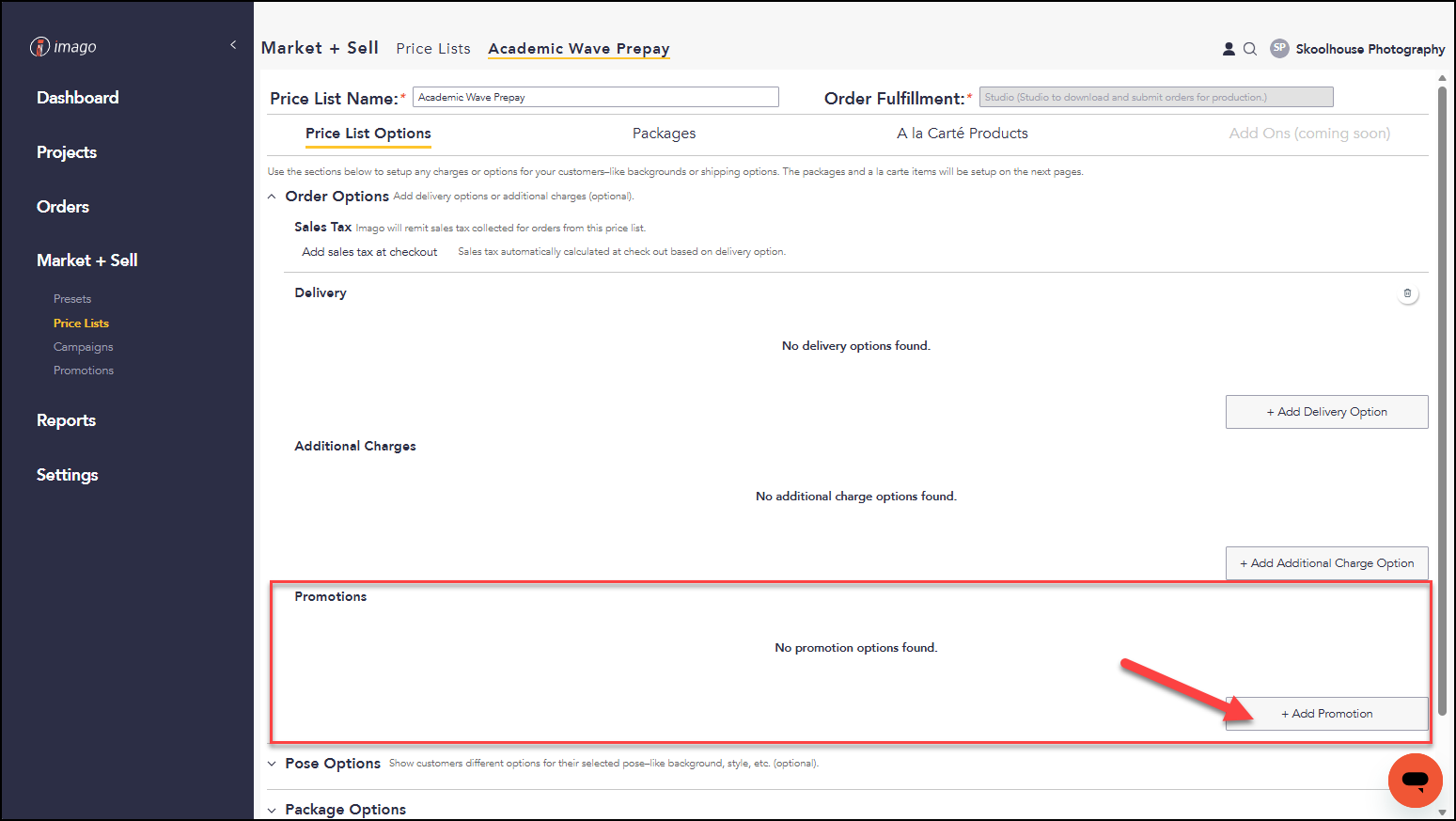Click the Add Promotion button

point(1326,714)
